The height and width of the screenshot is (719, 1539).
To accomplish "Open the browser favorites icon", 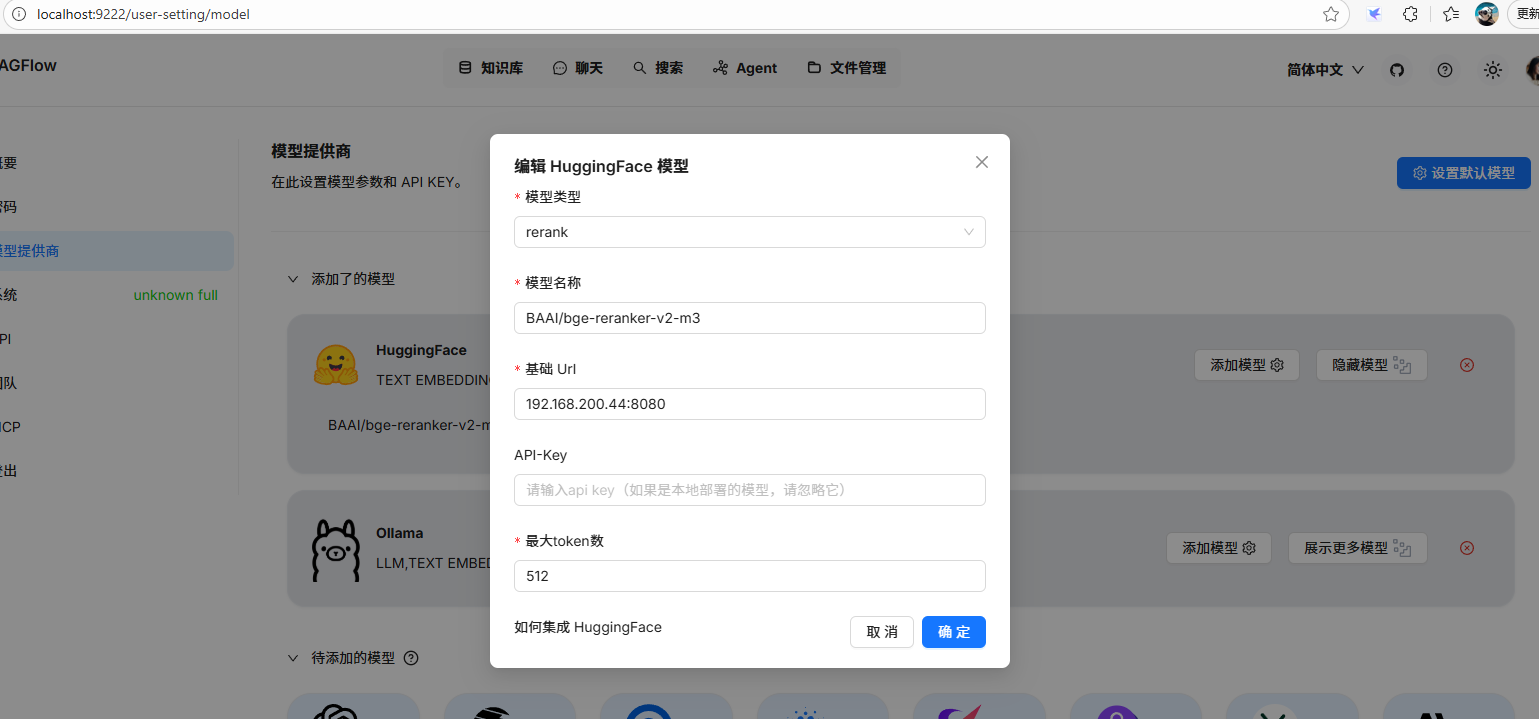I will pyautogui.click(x=1451, y=14).
